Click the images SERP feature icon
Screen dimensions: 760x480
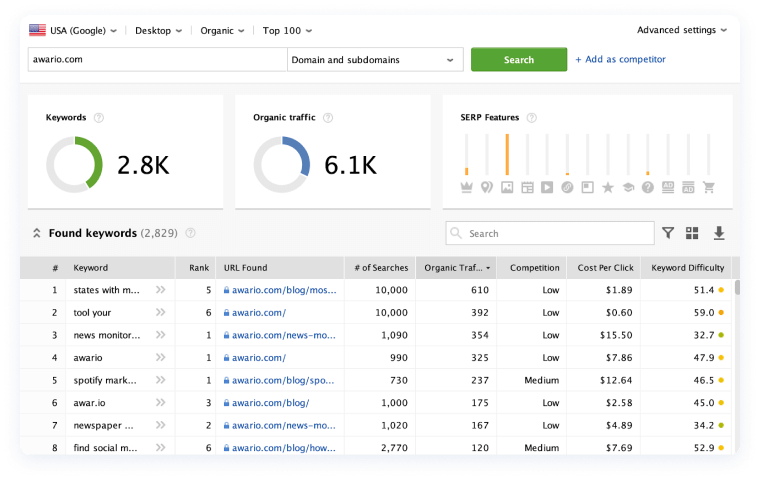tap(507, 187)
